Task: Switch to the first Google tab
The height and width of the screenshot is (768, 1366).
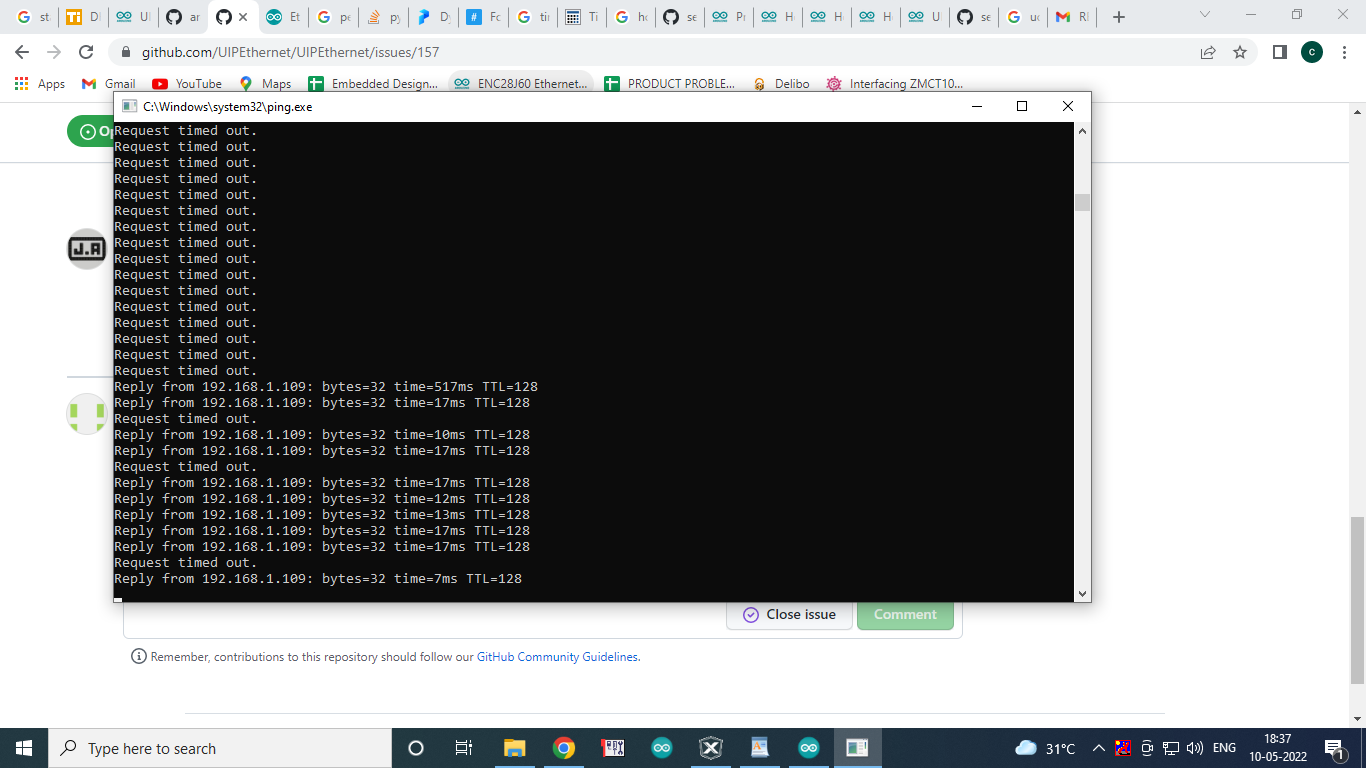Action: pyautogui.click(x=33, y=17)
